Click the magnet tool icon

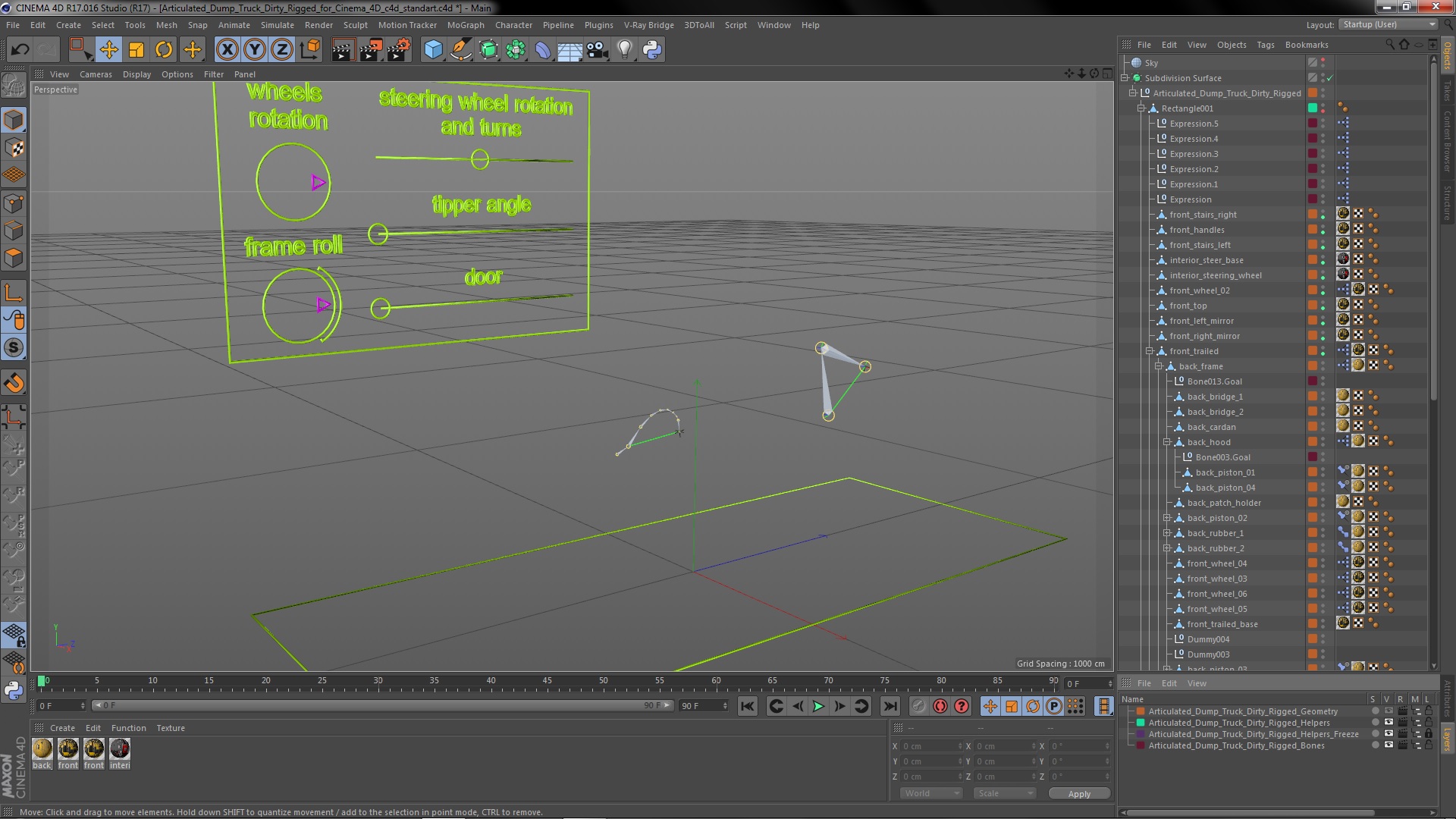(x=14, y=383)
